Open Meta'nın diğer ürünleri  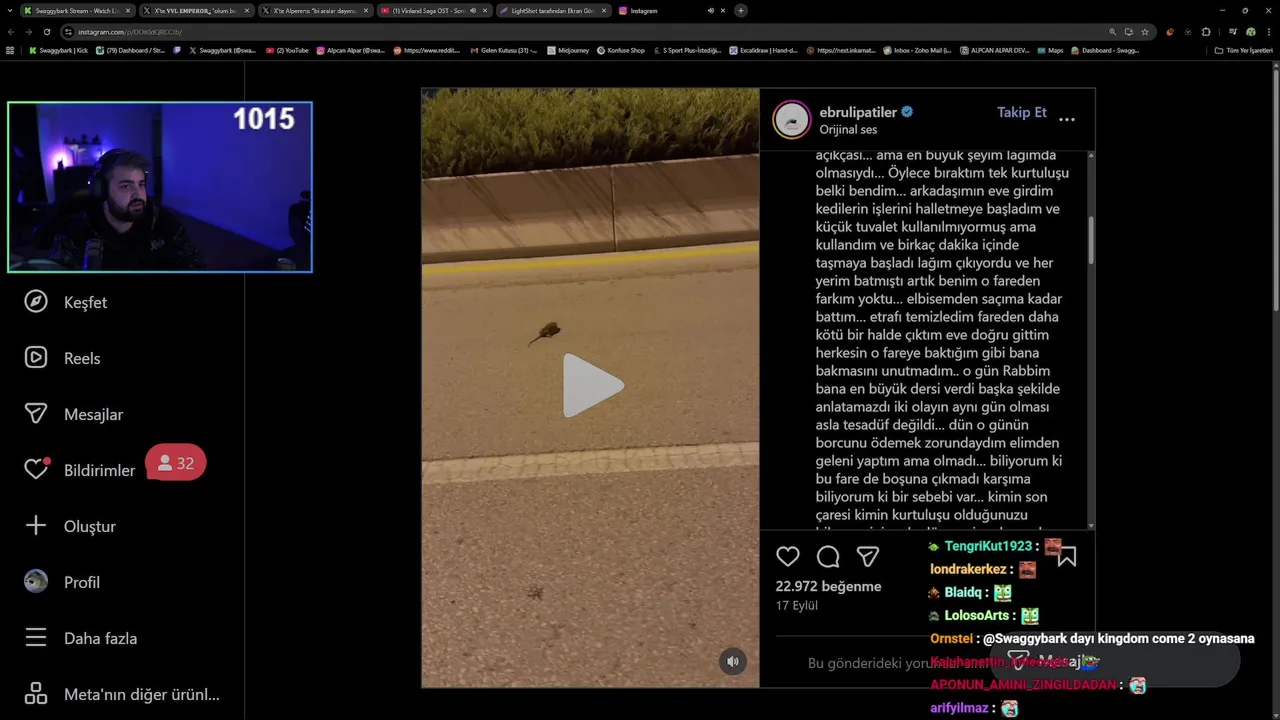click(122, 694)
